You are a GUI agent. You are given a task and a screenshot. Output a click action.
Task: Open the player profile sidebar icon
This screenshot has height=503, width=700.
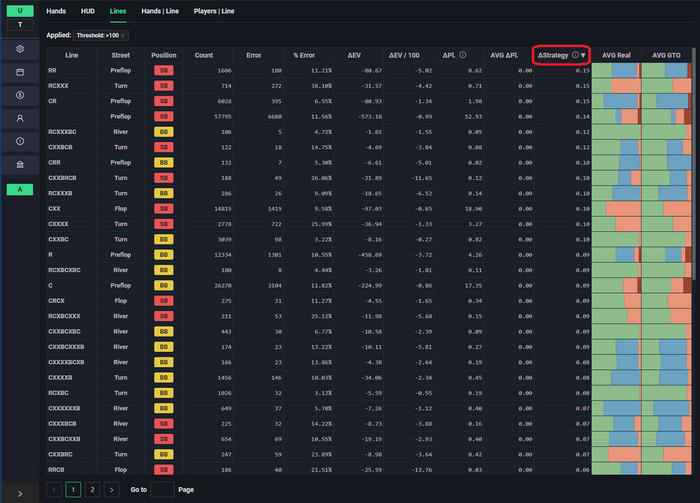pyautogui.click(x=20, y=118)
